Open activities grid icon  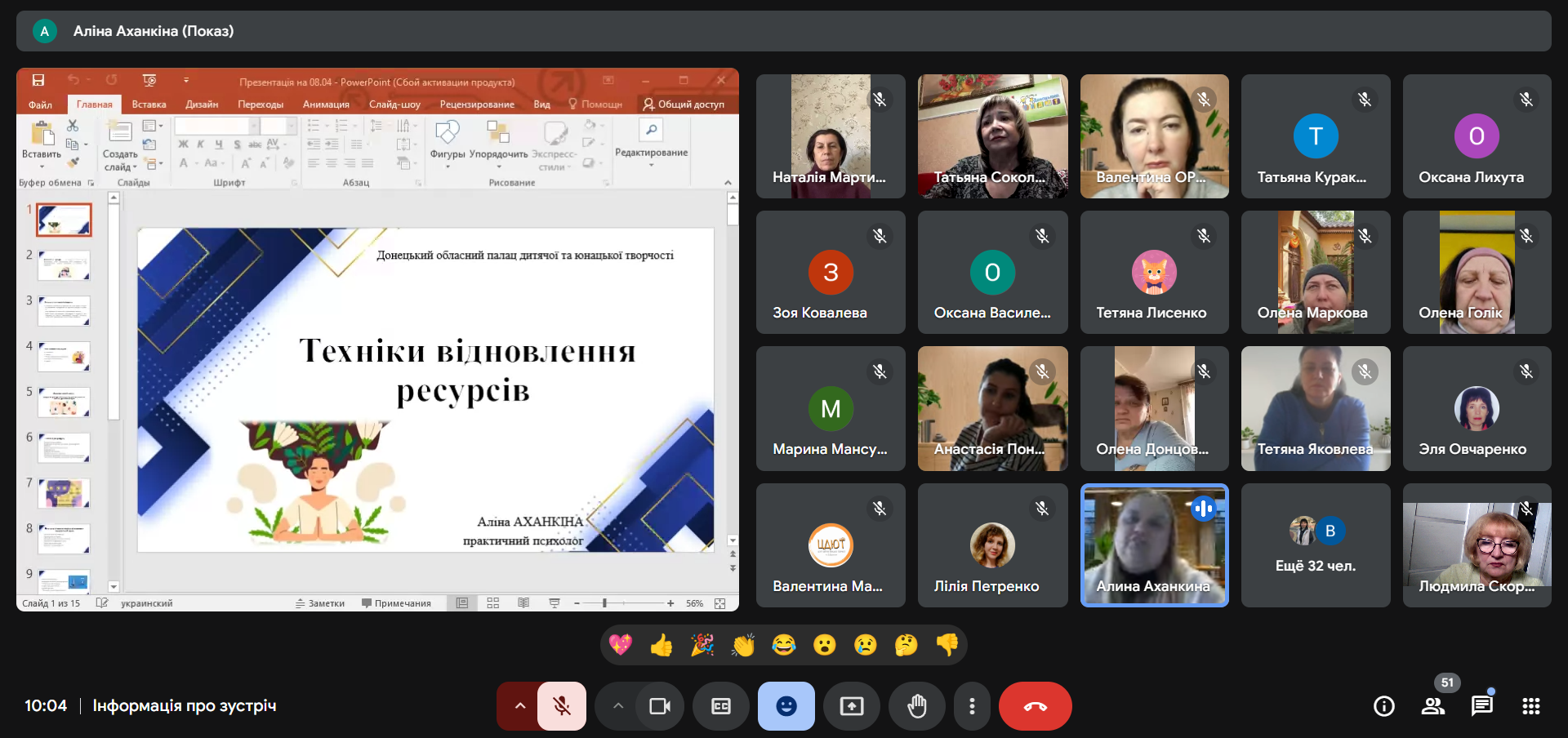point(1531,706)
